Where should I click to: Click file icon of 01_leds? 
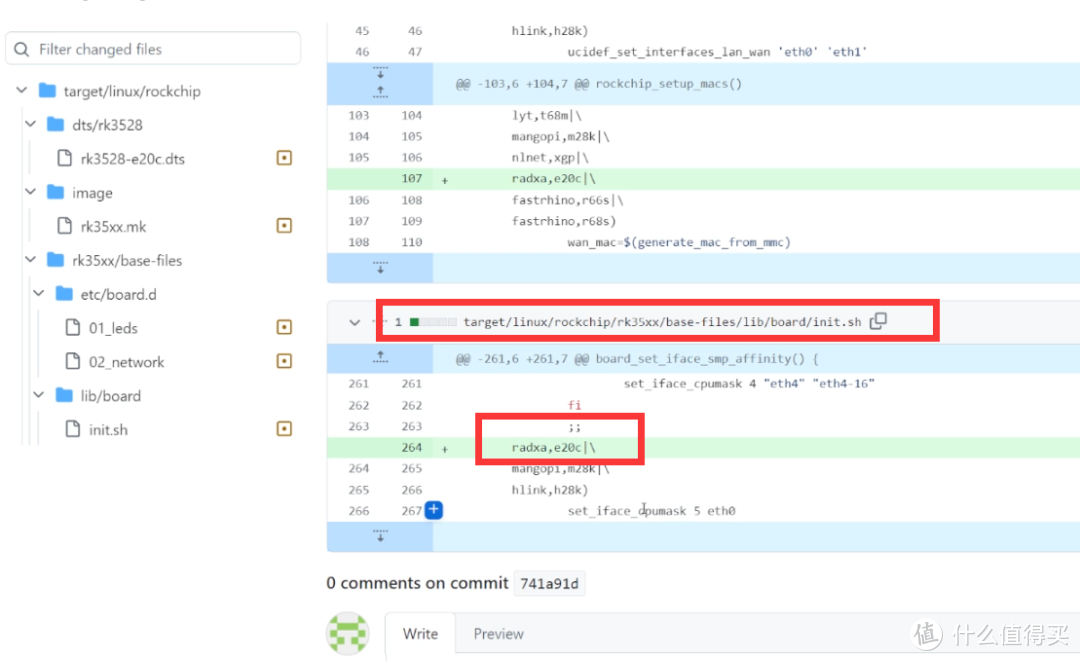[73, 327]
